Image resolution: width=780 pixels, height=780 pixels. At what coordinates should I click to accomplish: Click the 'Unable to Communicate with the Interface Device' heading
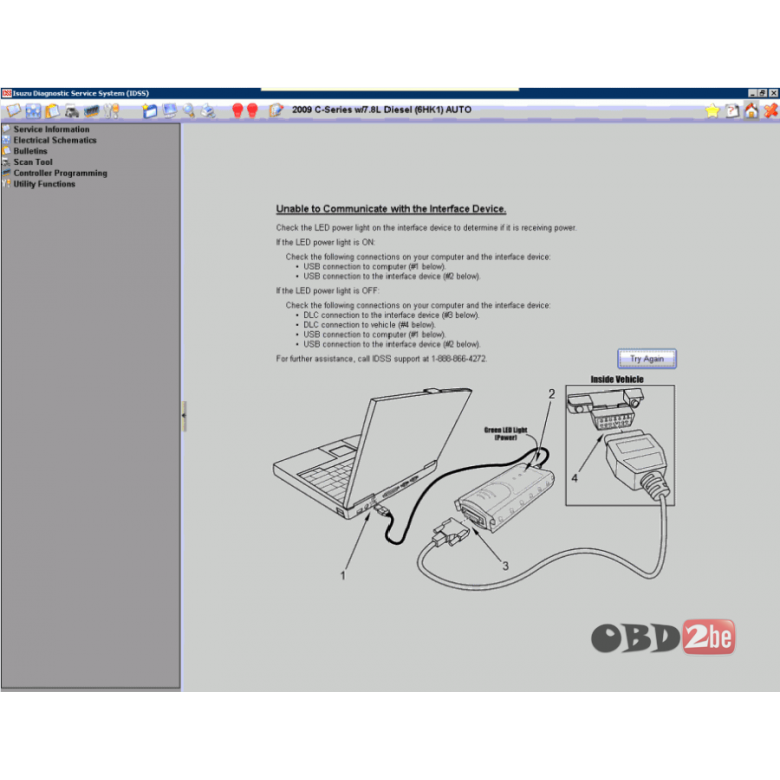coord(391,209)
